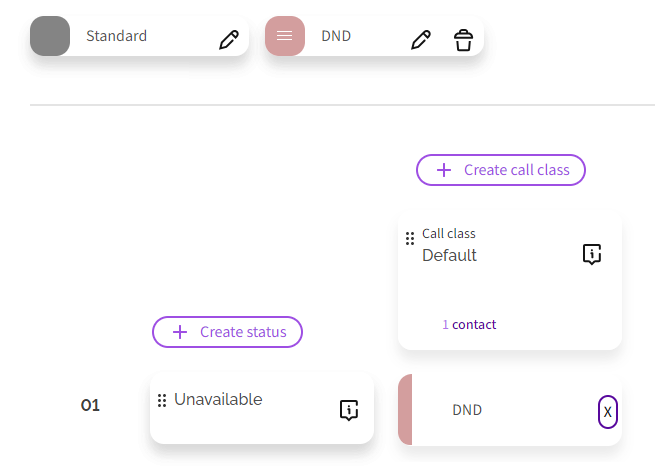This screenshot has width=655, height=474.
Task: Click the Create status button
Action: tap(227, 332)
